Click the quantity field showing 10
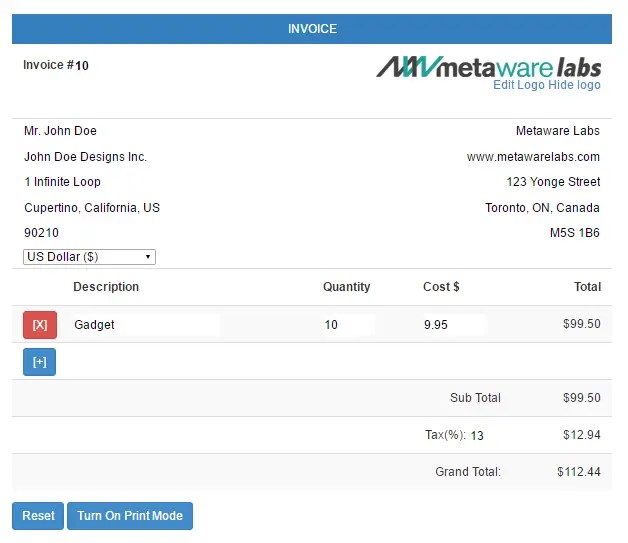The height and width of the screenshot is (543, 628). tap(347, 325)
